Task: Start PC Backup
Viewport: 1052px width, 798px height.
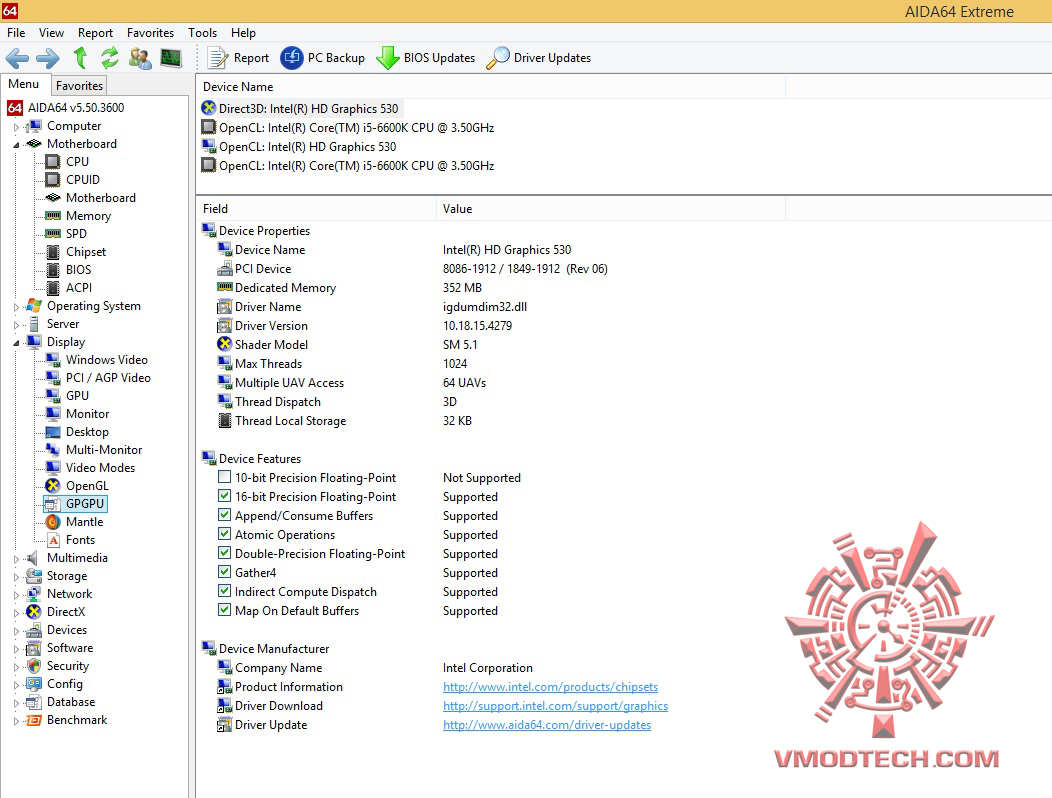Action: pos(323,58)
